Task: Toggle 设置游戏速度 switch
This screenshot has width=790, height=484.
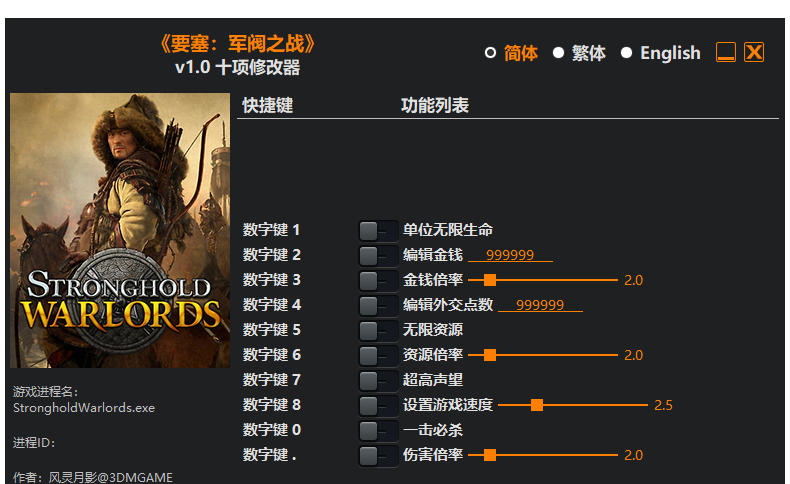Action: [x=378, y=406]
